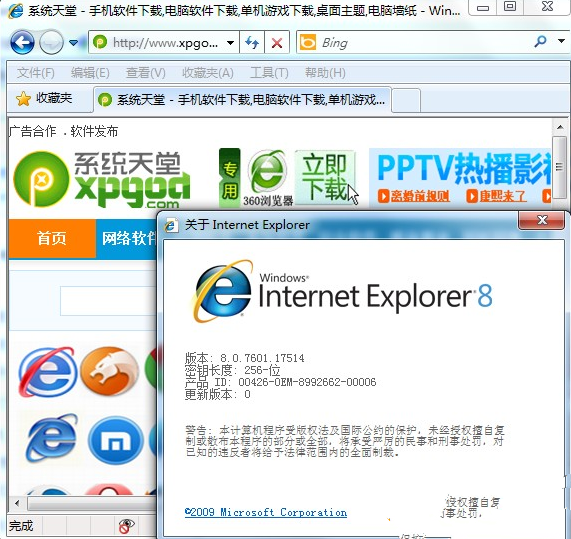Click the blank New Tab button
Image resolution: width=571 pixels, height=539 pixels.
[406, 100]
